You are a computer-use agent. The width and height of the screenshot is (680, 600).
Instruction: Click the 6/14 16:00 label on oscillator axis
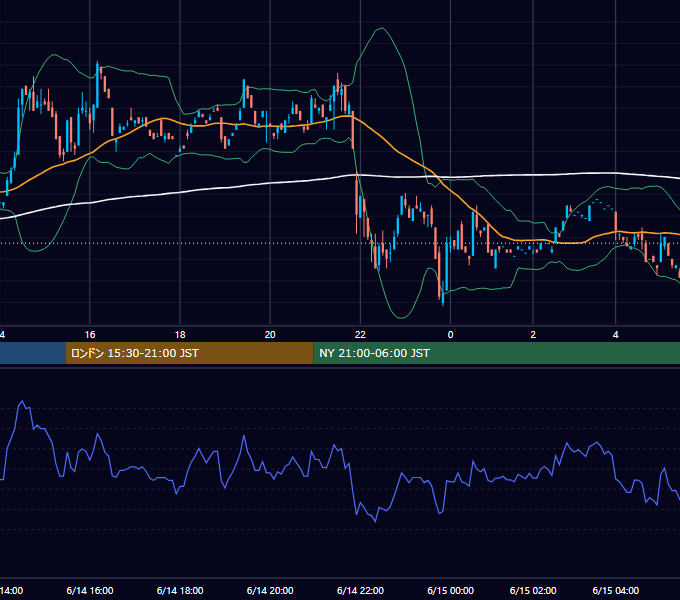coord(90,590)
